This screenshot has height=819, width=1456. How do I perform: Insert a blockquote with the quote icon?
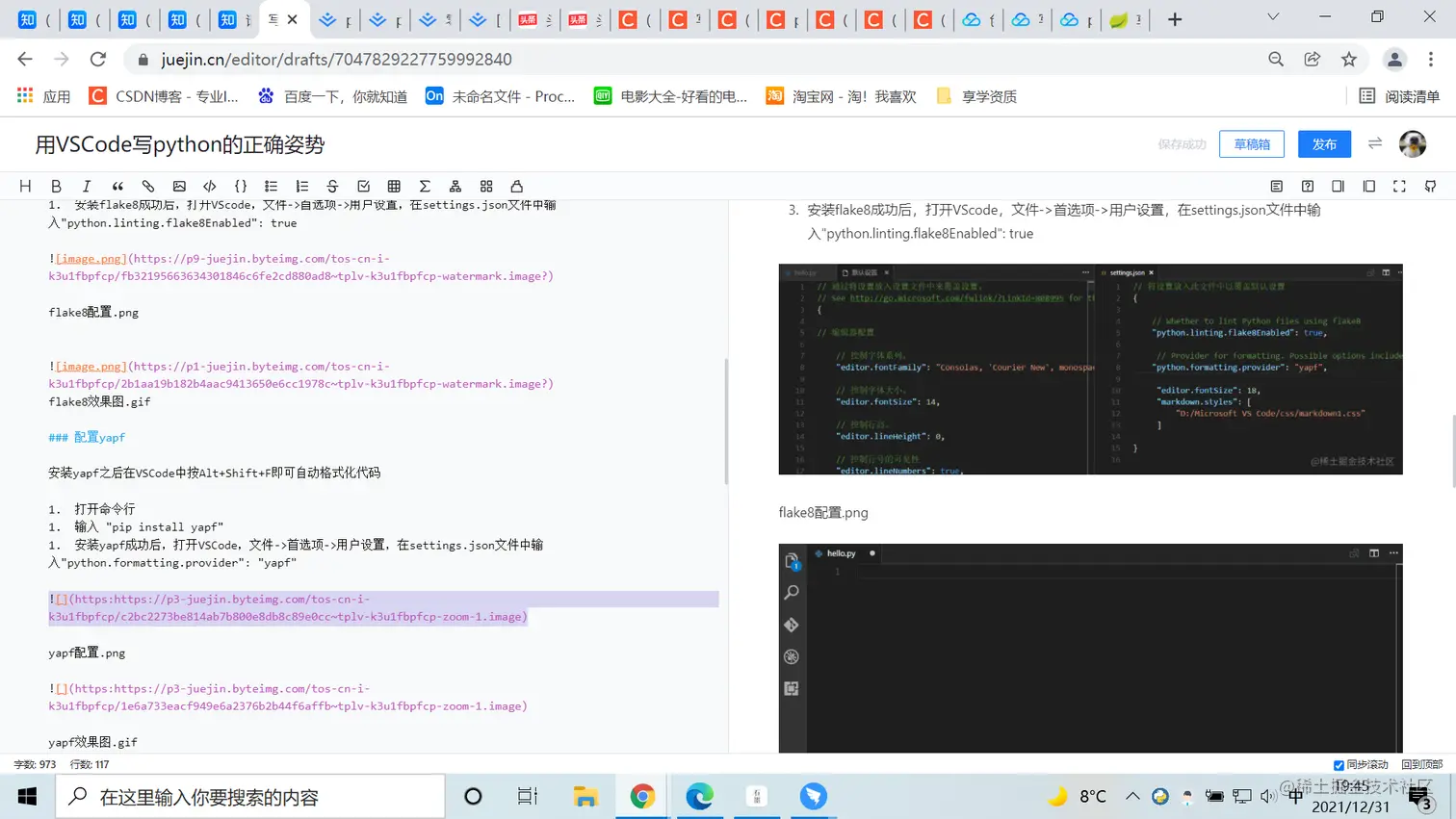117,186
